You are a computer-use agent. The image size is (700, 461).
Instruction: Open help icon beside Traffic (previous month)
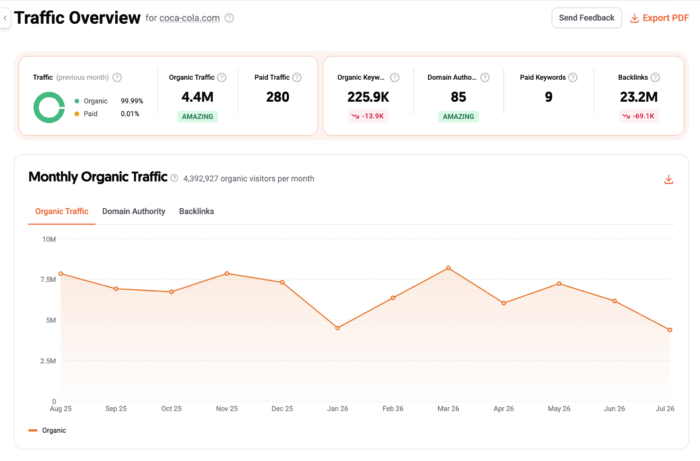pos(117,78)
